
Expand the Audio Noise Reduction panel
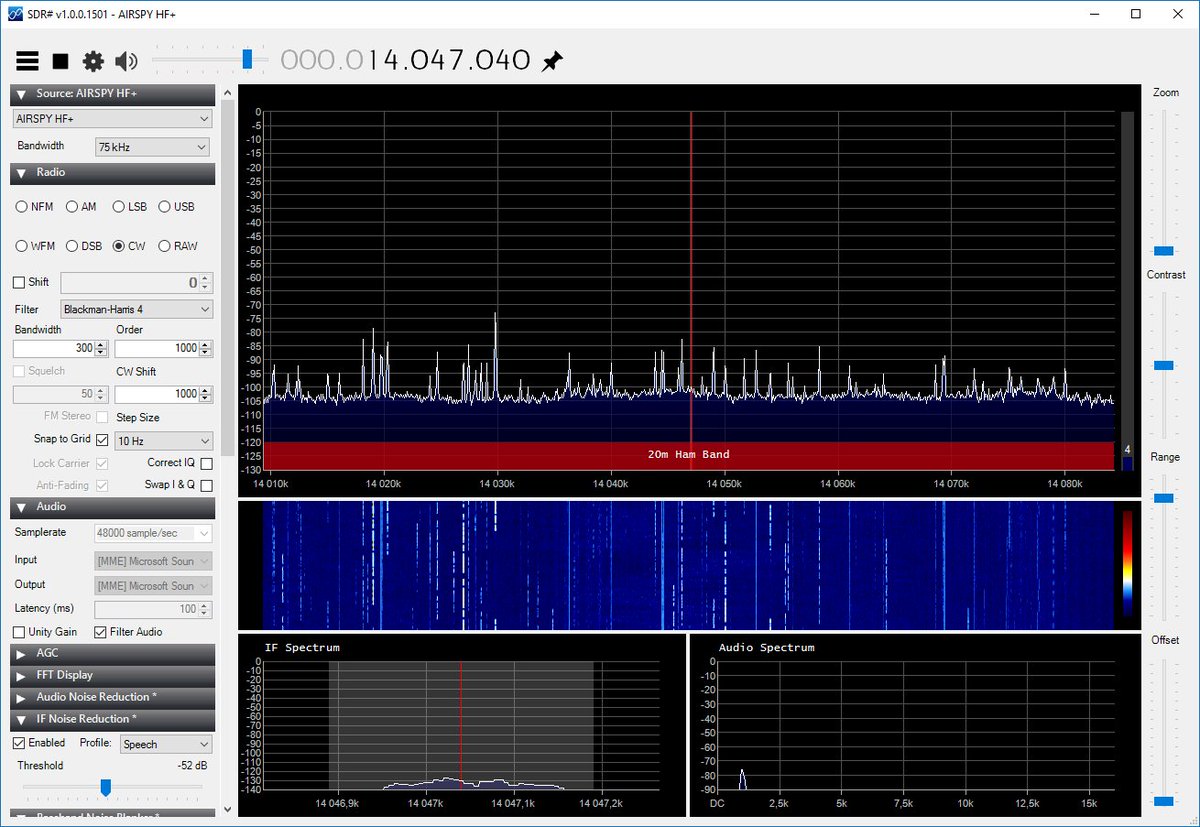[x=113, y=697]
